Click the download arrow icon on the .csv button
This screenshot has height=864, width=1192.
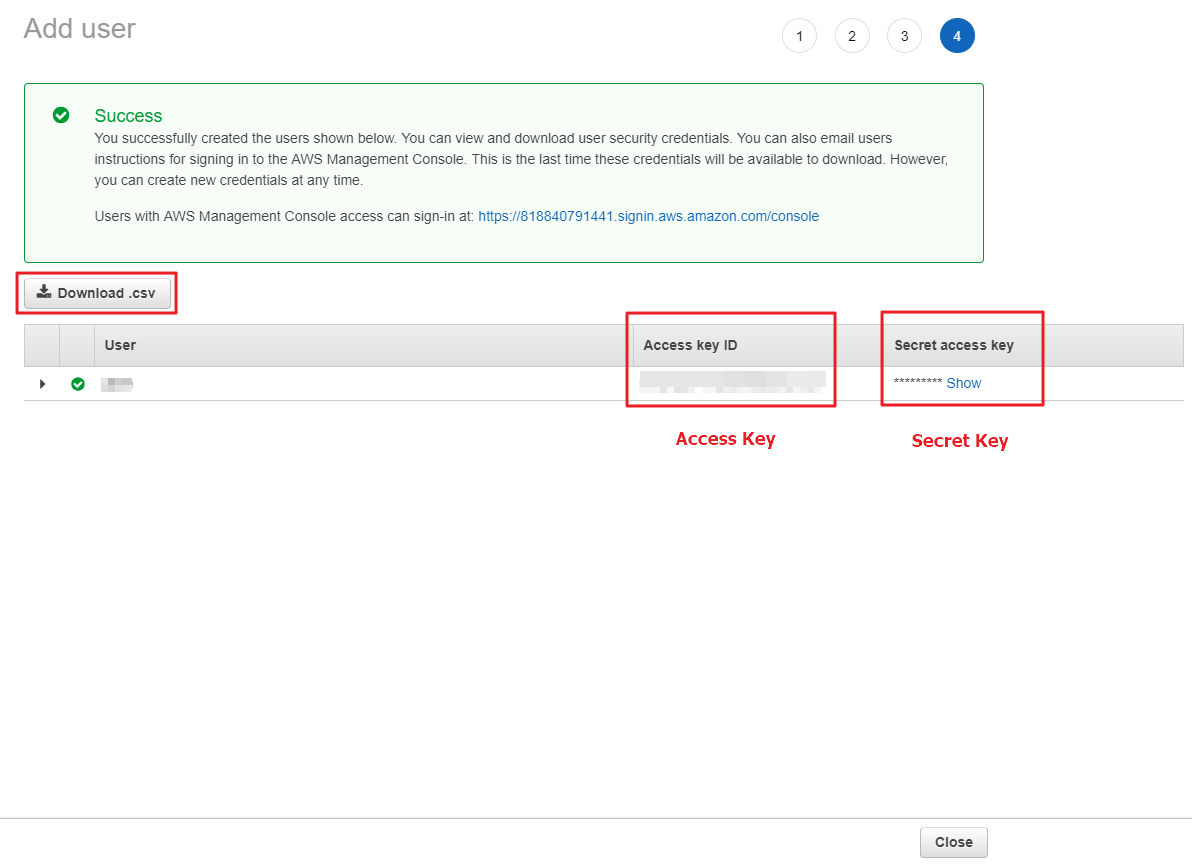43,292
